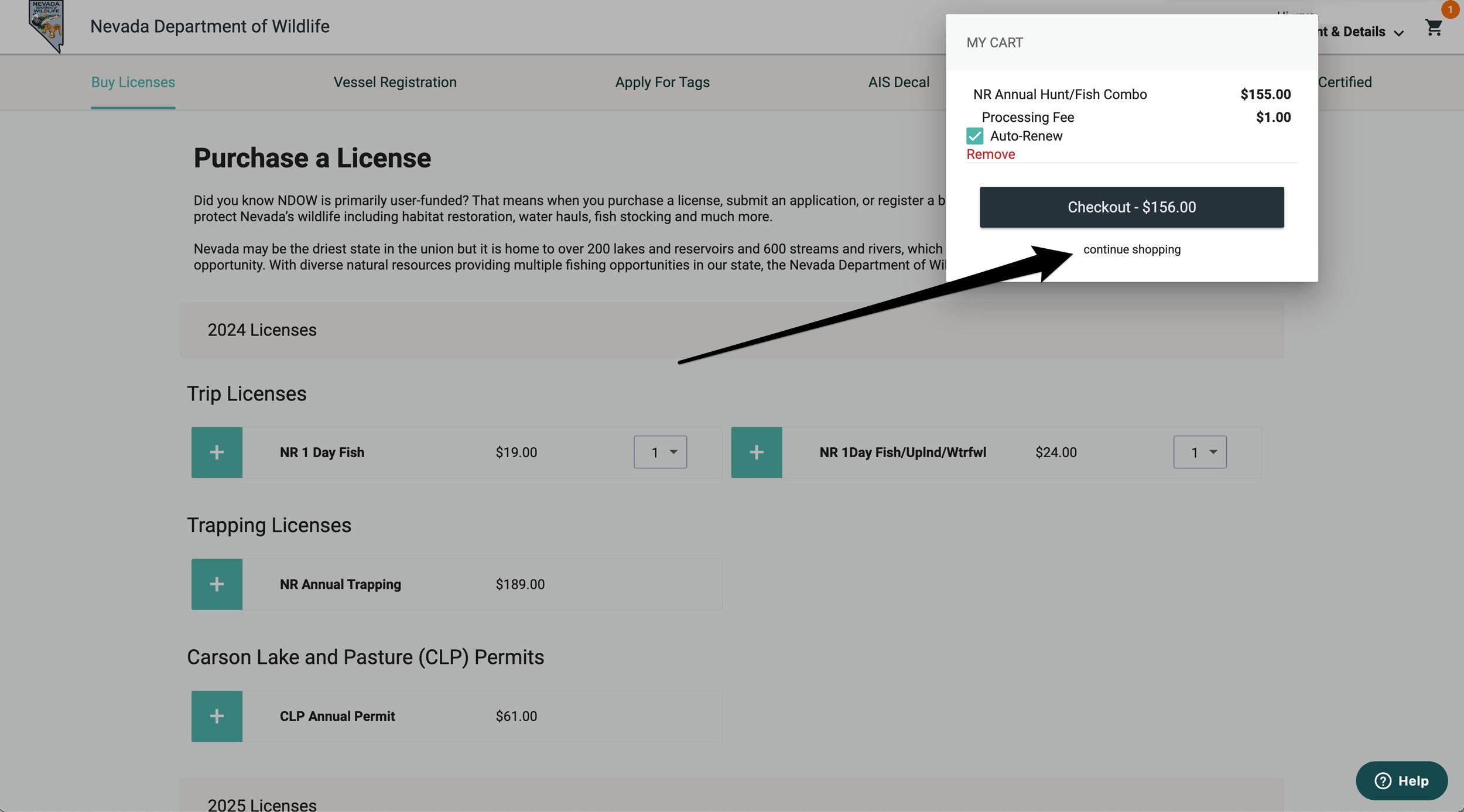1464x812 pixels.
Task: Remove NR Annual Hunt/Fish Combo from cart
Action: tap(990, 154)
